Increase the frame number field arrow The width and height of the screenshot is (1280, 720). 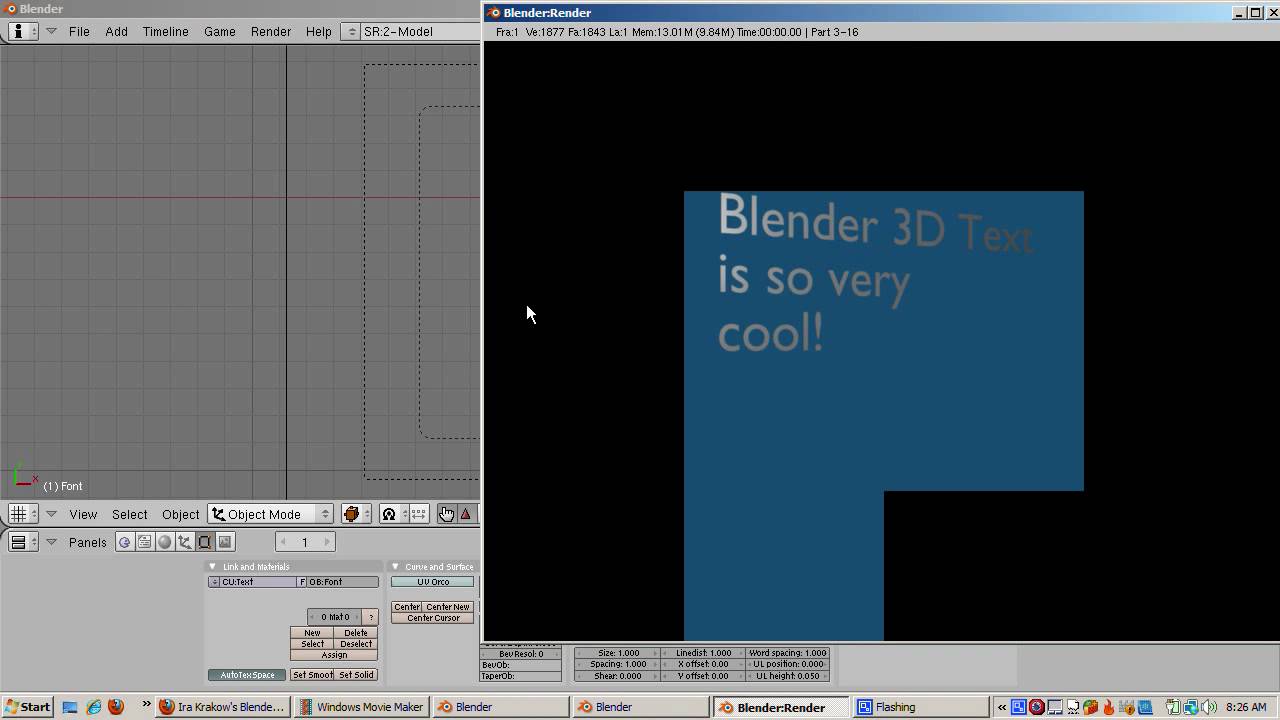(x=326, y=542)
